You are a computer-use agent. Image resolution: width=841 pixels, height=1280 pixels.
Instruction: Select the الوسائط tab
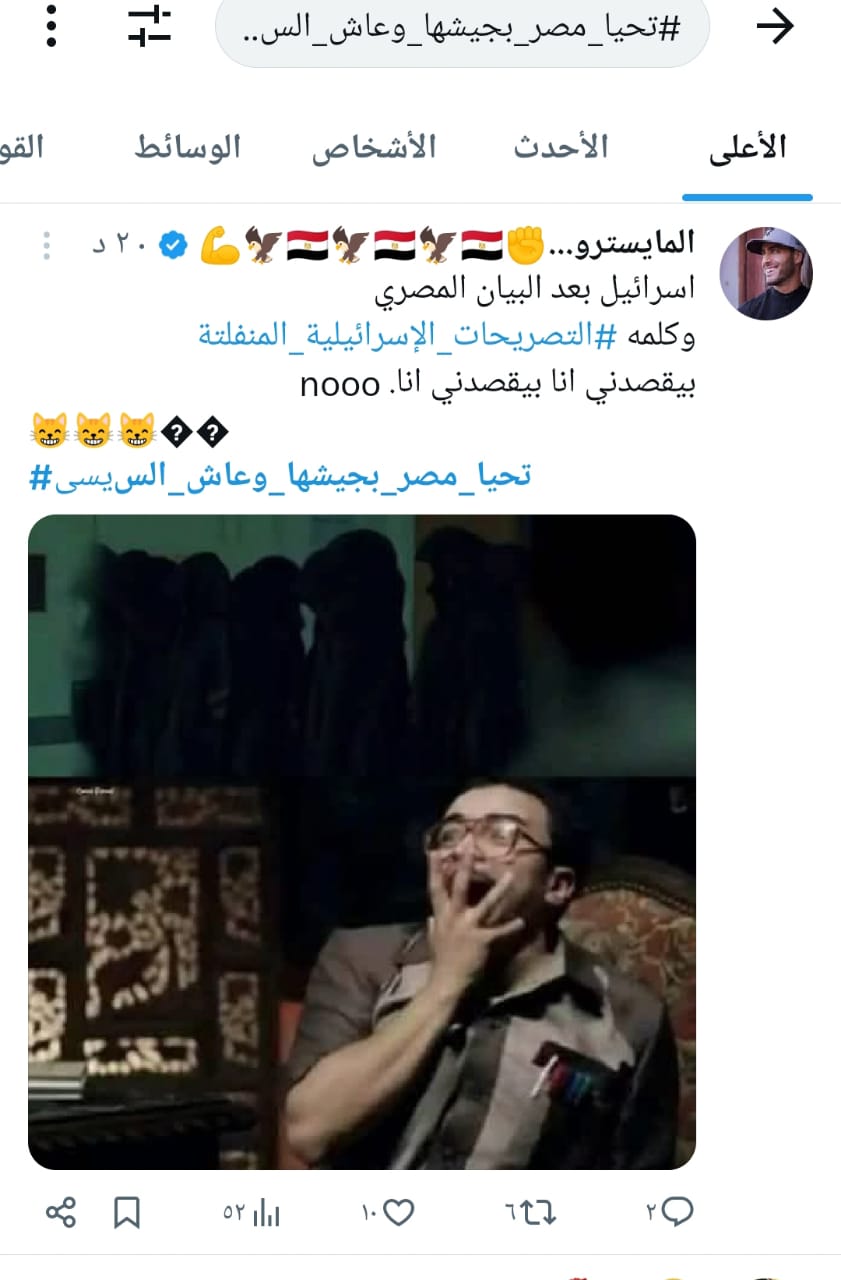point(188,148)
